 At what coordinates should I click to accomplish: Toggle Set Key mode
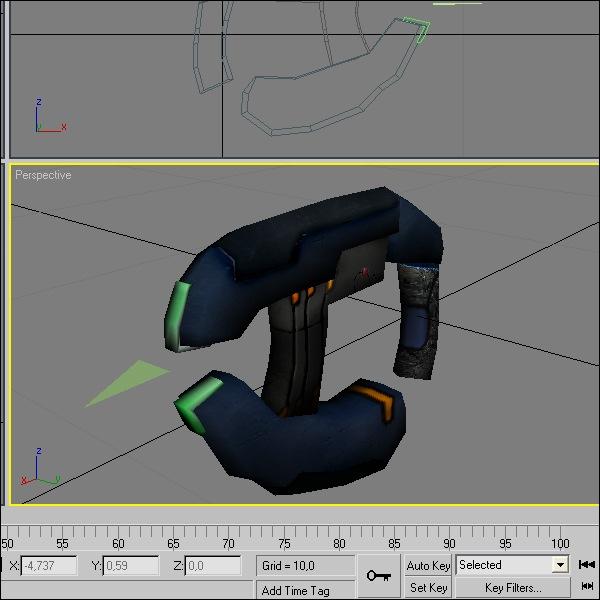[428, 588]
